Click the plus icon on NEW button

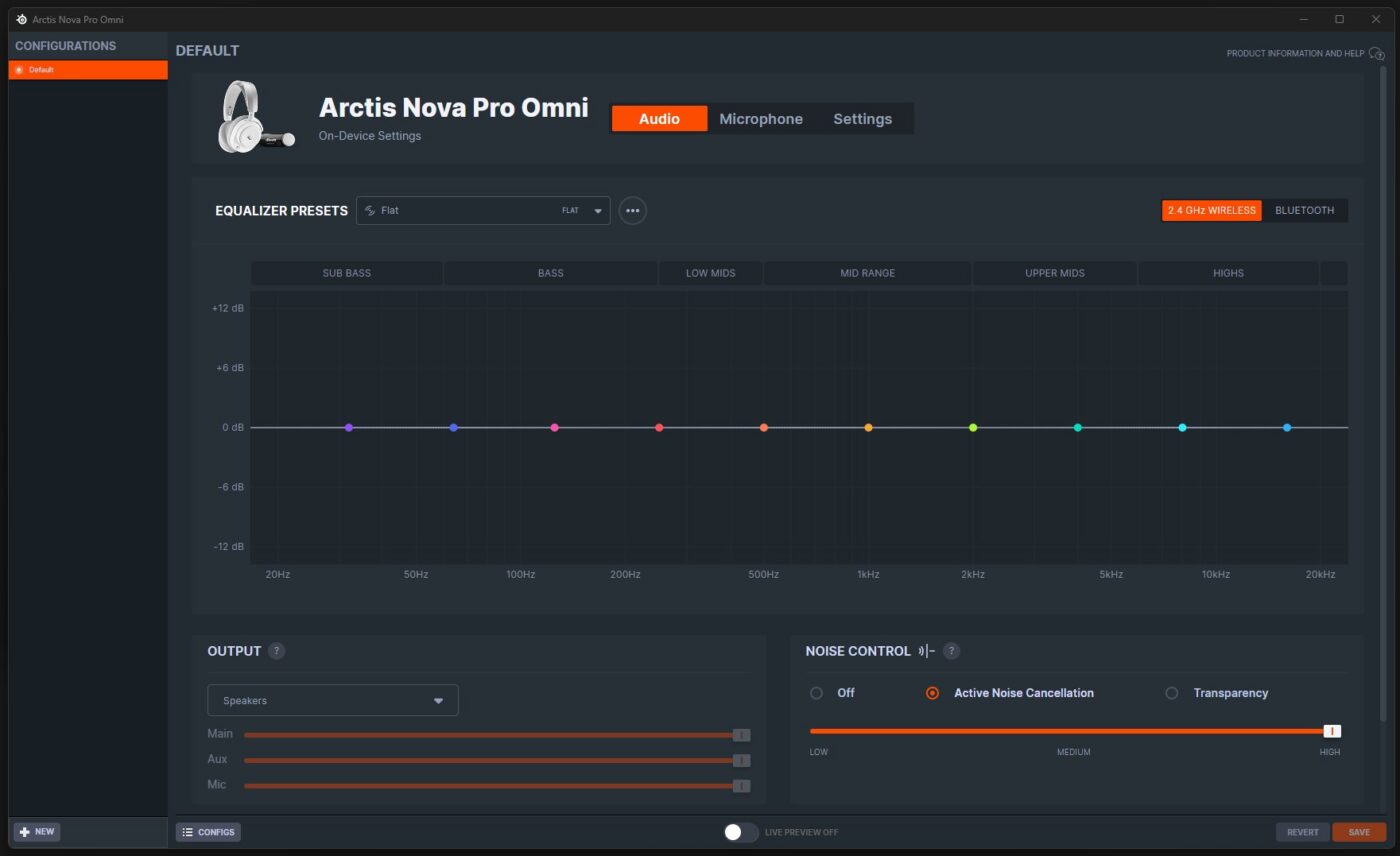25,832
